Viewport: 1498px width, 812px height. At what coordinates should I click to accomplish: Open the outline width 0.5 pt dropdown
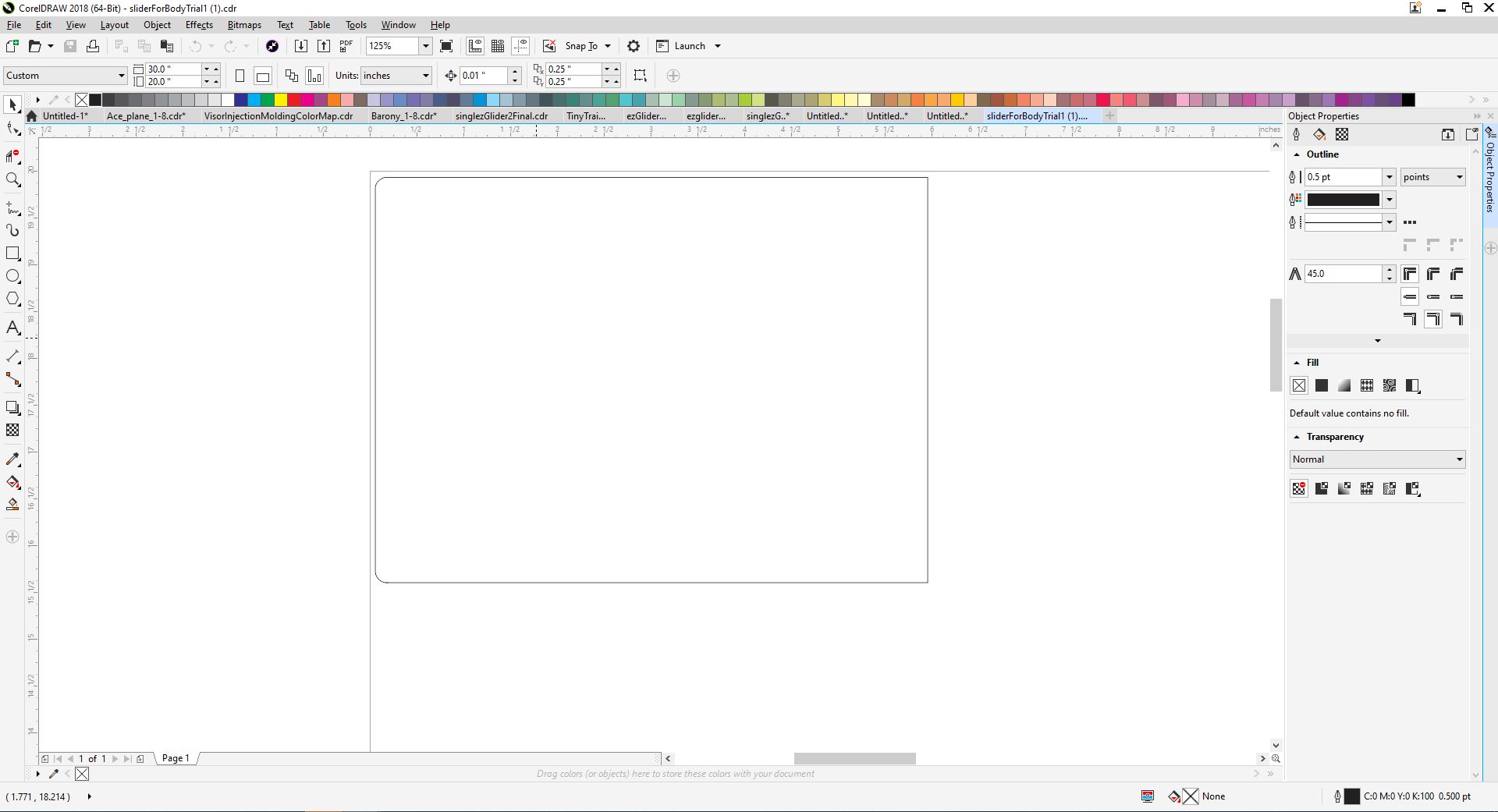1389,177
